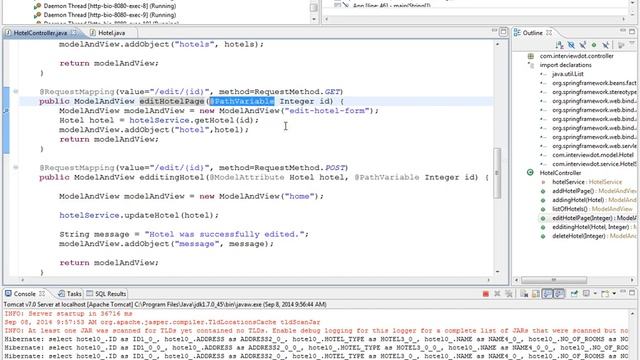The width and height of the screenshot is (640, 360).
Task: Collapse the edditingHotel method fold marker
Action: click(16, 167)
